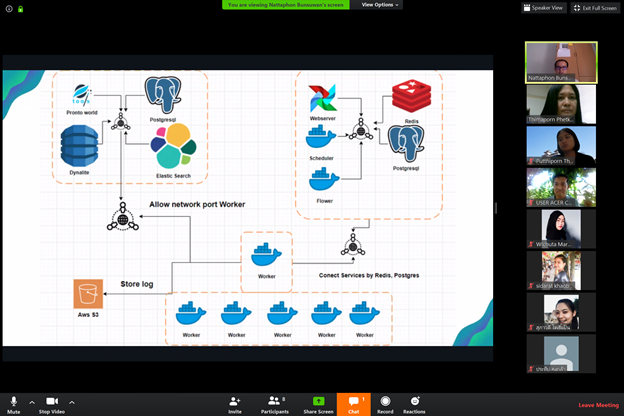The height and width of the screenshot is (416, 624).
Task: Open the Reactions menu
Action: tap(414, 401)
